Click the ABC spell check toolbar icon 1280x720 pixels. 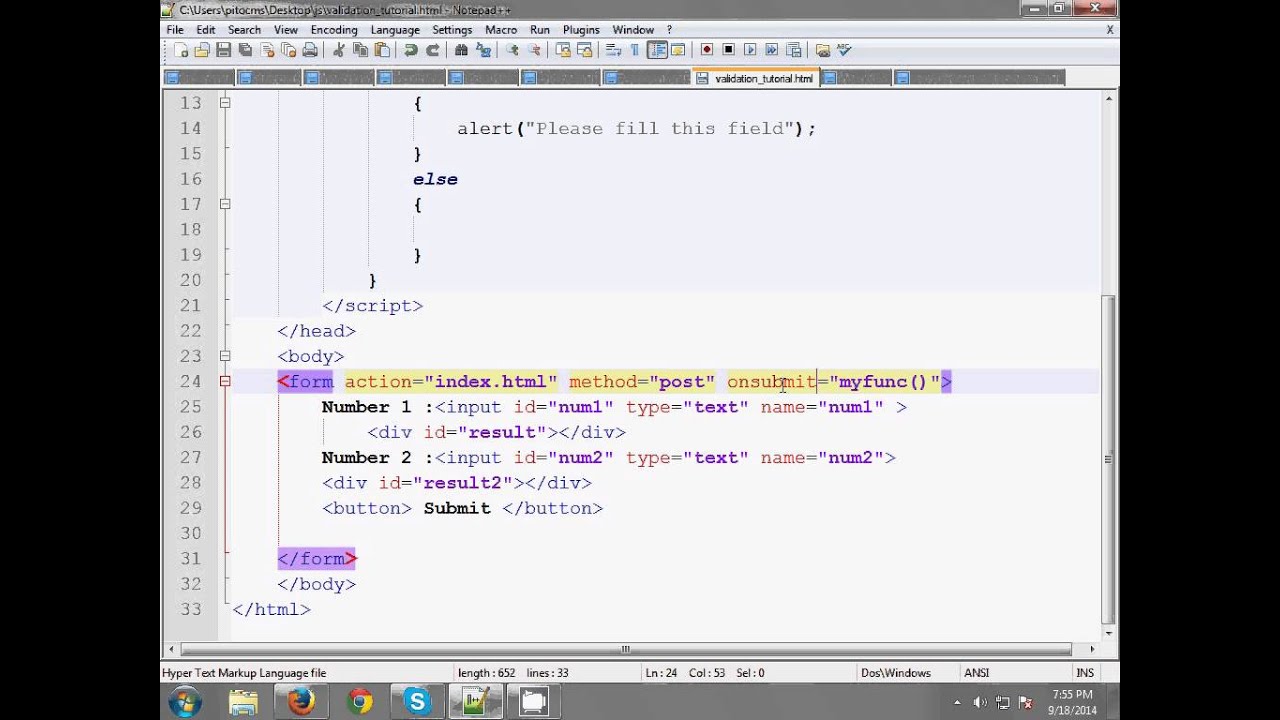(x=843, y=50)
